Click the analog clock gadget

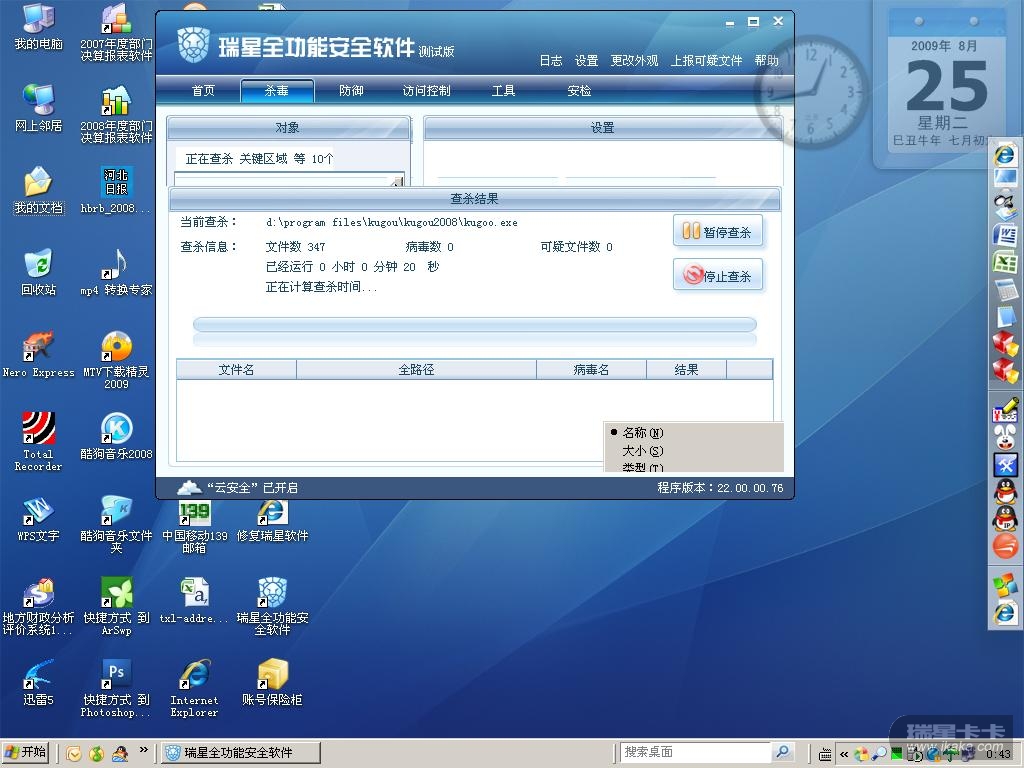(x=812, y=91)
